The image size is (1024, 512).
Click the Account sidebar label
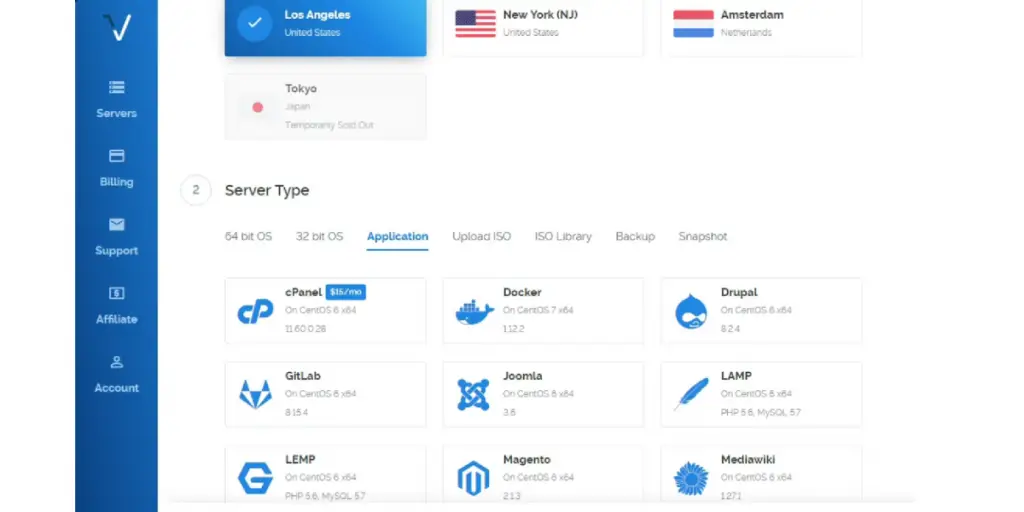117,387
